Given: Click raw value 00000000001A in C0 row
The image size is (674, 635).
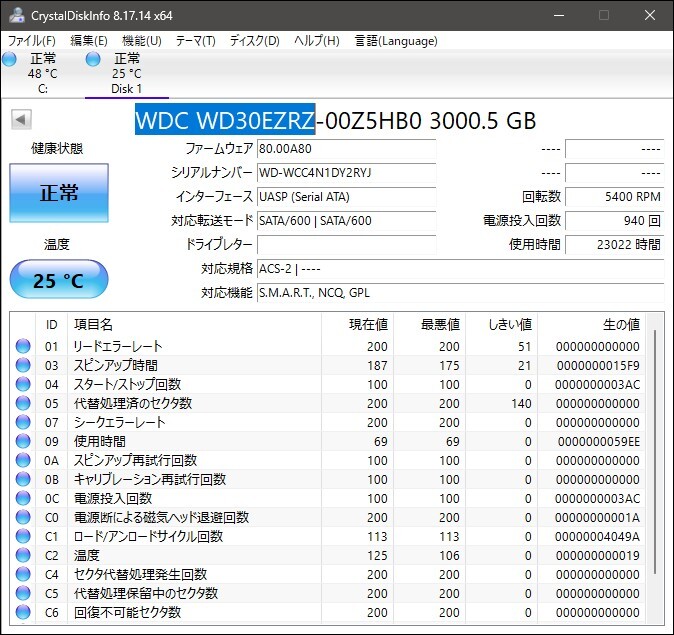Looking at the screenshot, I should click(597, 518).
